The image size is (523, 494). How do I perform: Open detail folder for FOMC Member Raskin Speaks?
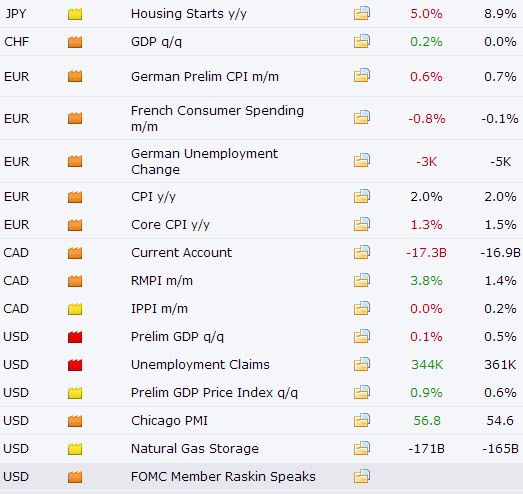362,477
